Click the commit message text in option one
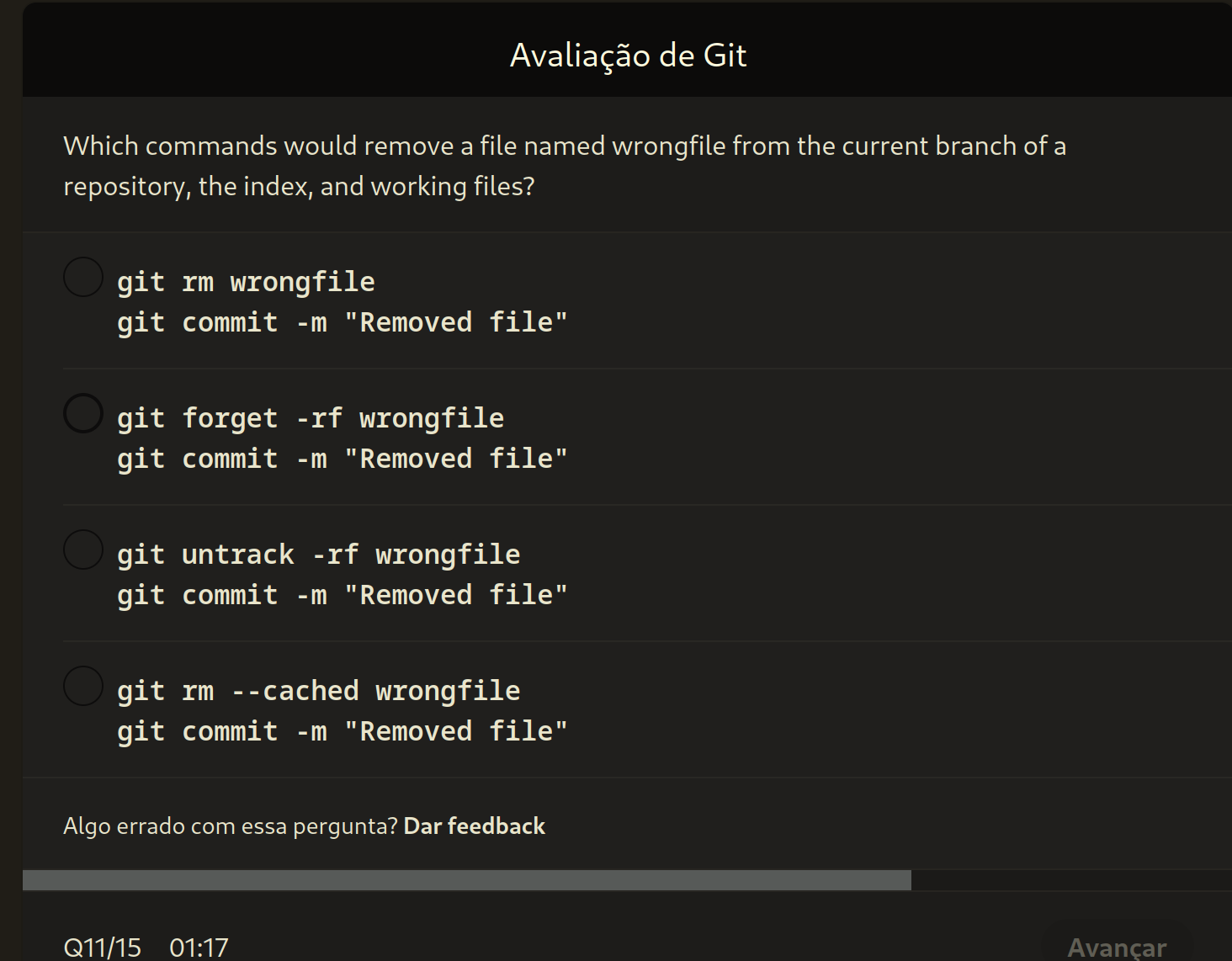This screenshot has height=961, width=1232. click(341, 321)
